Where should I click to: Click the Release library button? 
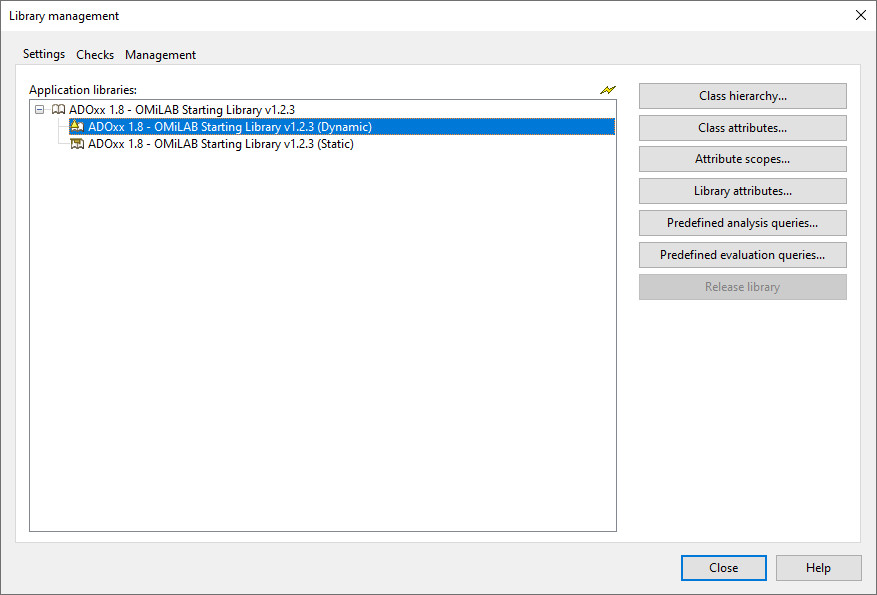(x=743, y=287)
